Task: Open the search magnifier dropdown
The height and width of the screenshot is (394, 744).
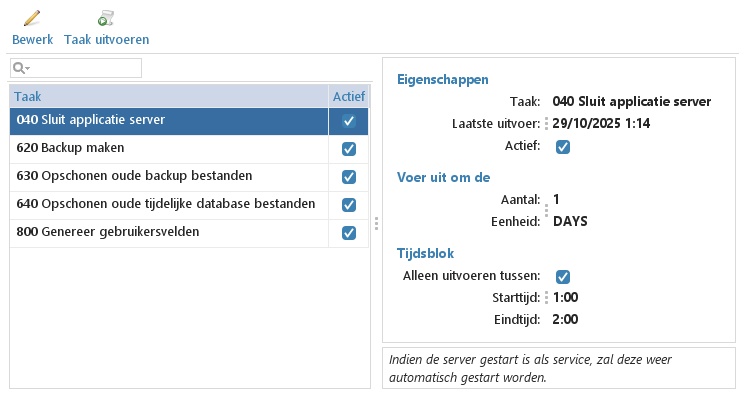Action: 21,68
